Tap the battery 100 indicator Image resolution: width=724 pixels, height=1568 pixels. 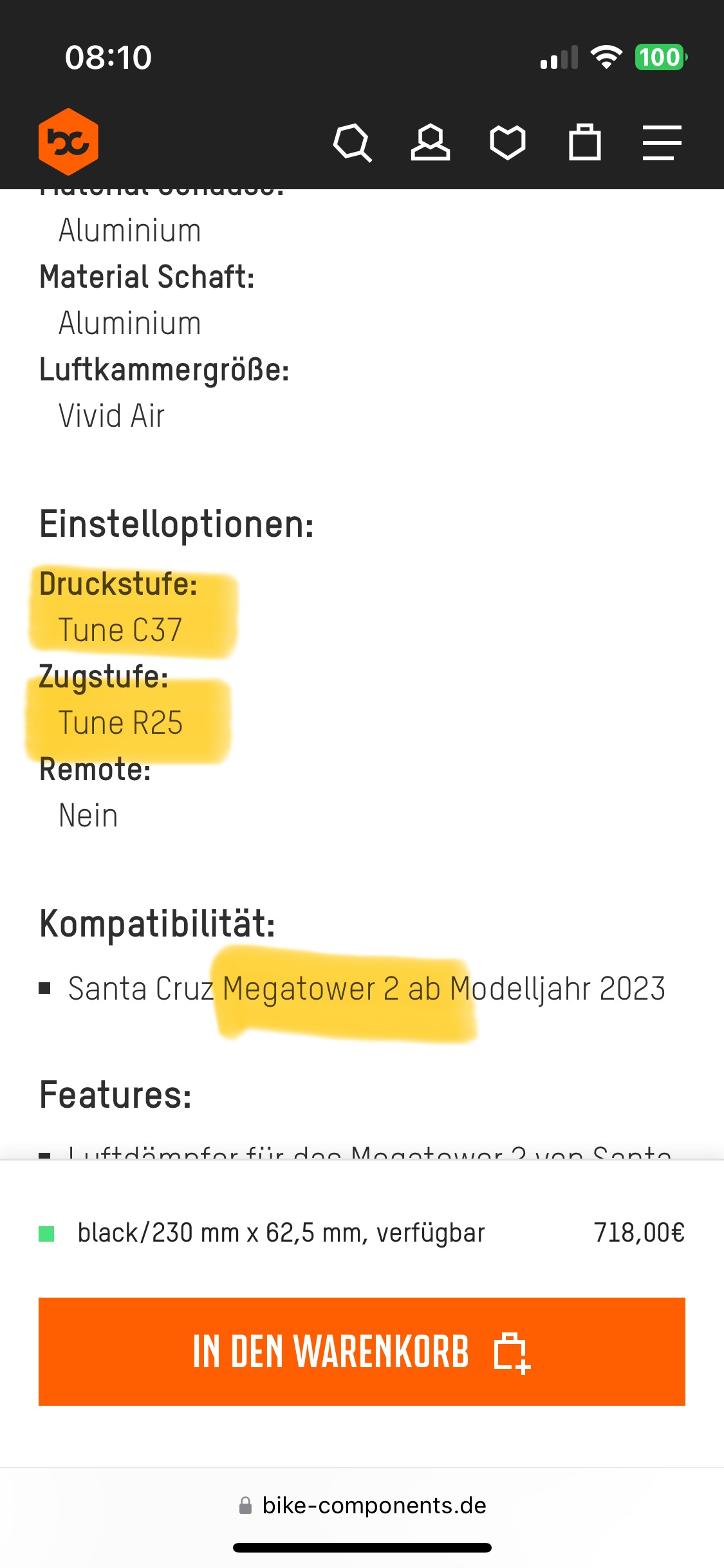(660, 57)
